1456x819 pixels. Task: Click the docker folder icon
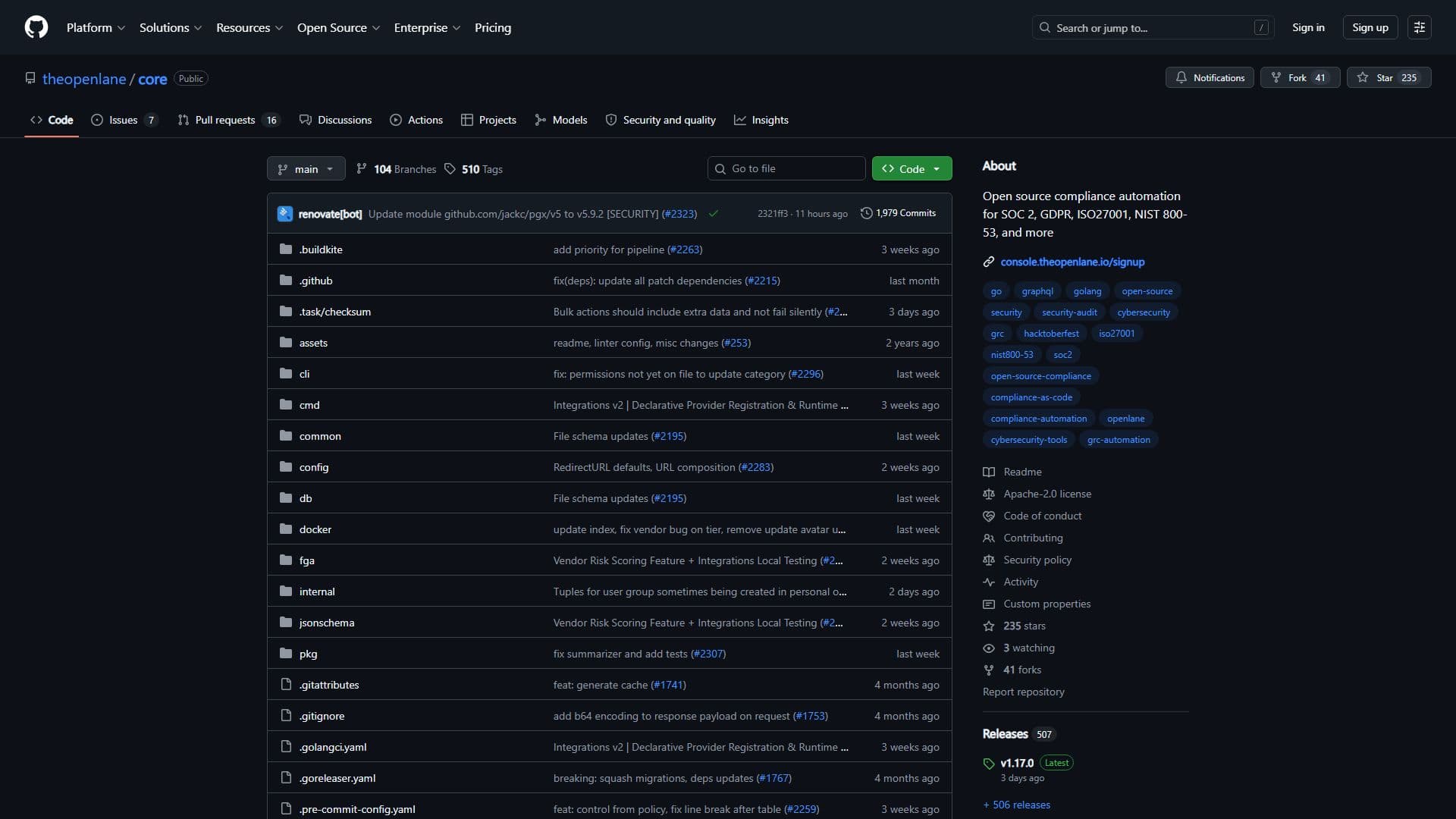(x=286, y=529)
